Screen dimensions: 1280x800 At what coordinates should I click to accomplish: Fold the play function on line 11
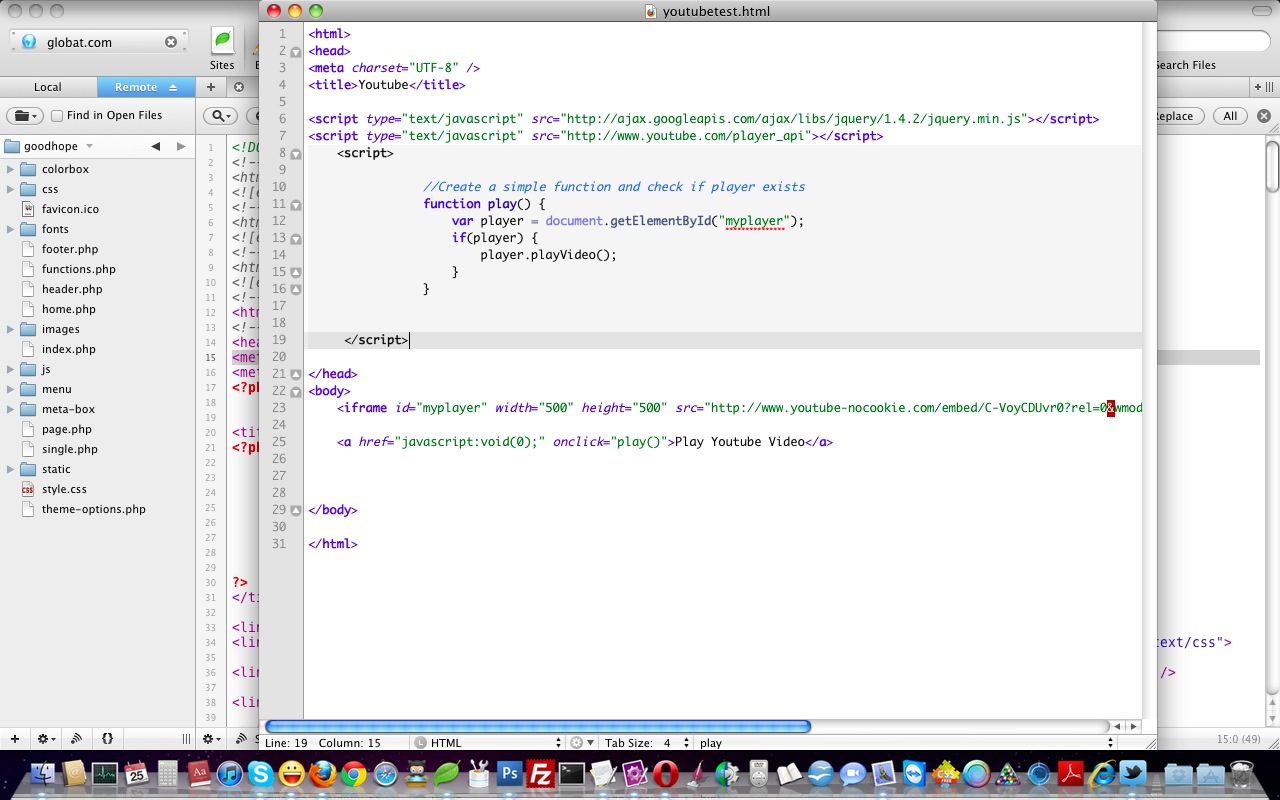(x=296, y=204)
